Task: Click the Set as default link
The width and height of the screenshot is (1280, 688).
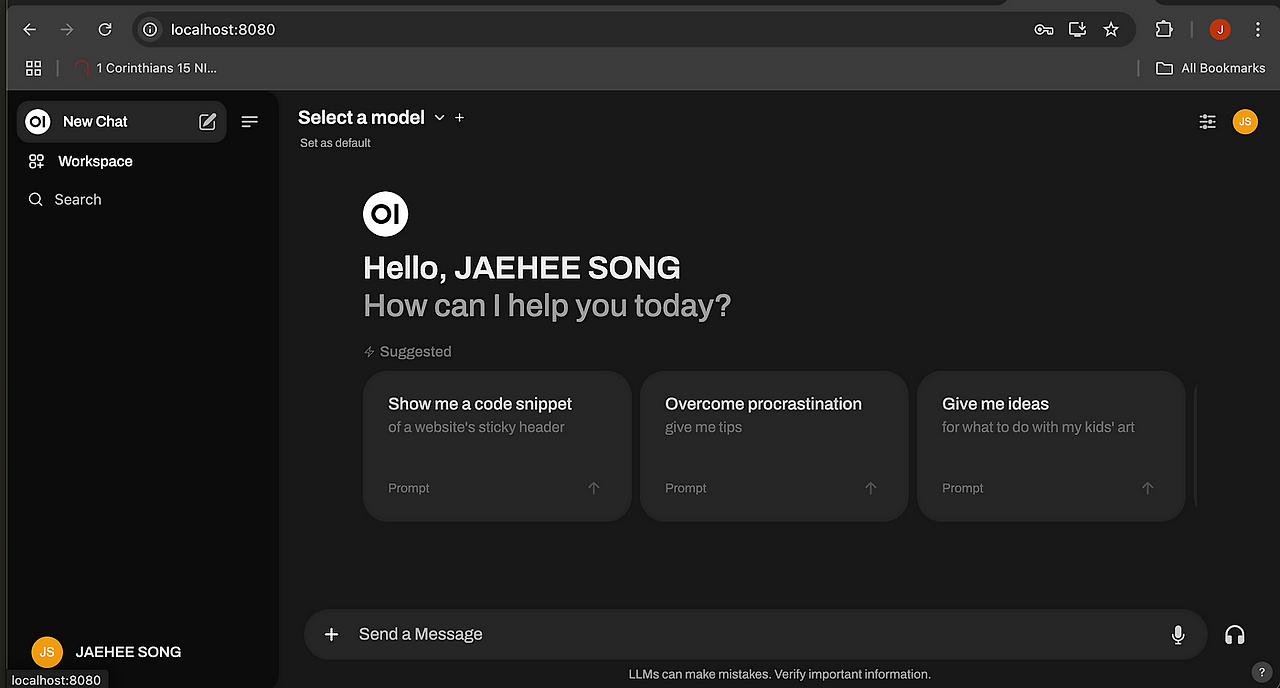Action: (335, 143)
